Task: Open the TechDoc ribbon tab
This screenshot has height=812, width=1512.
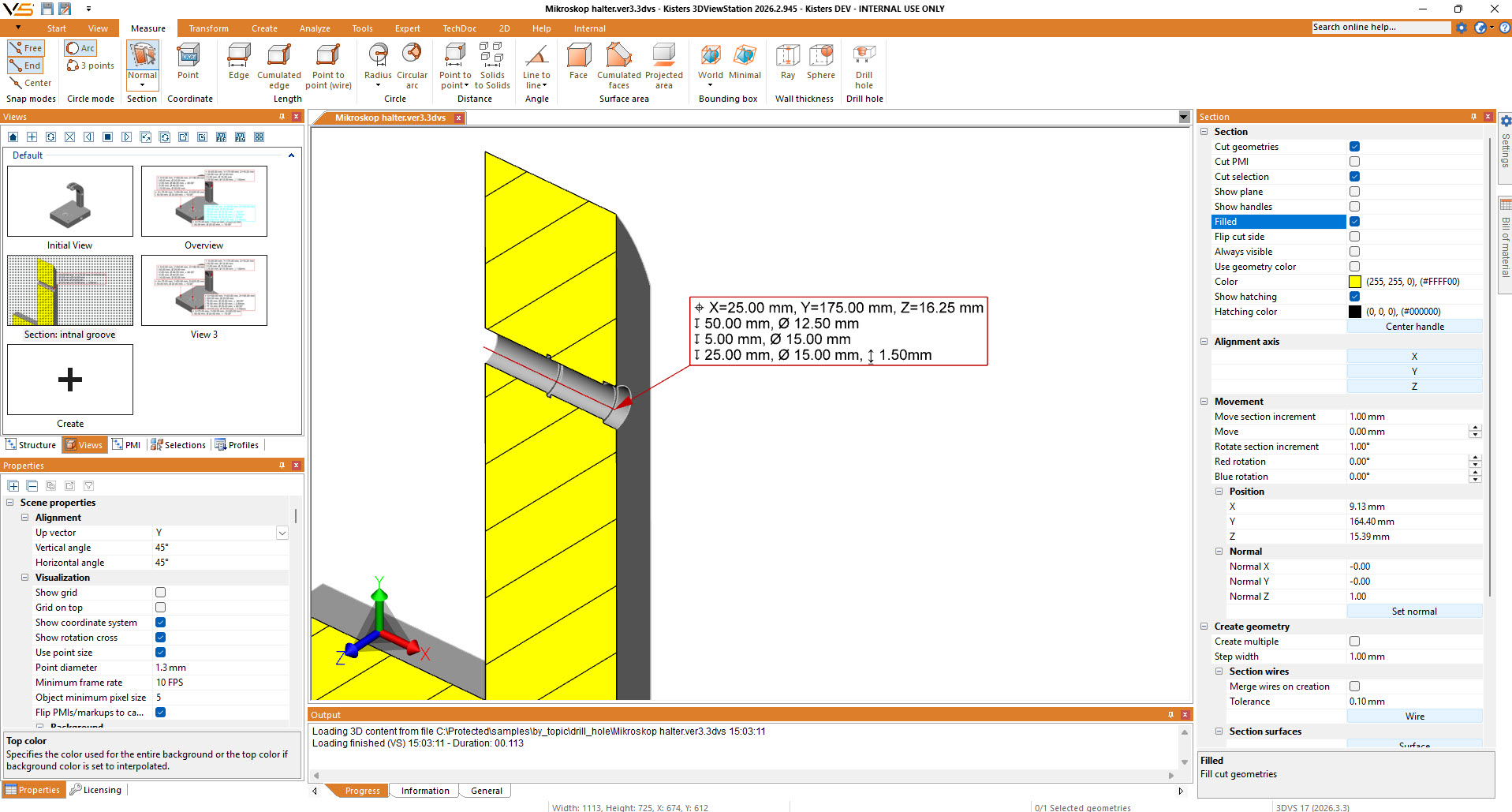Action: (459, 28)
